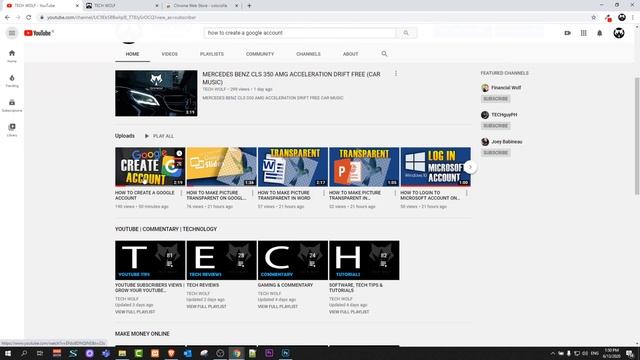Open Subscriptions in the left sidebar

tap(12, 105)
